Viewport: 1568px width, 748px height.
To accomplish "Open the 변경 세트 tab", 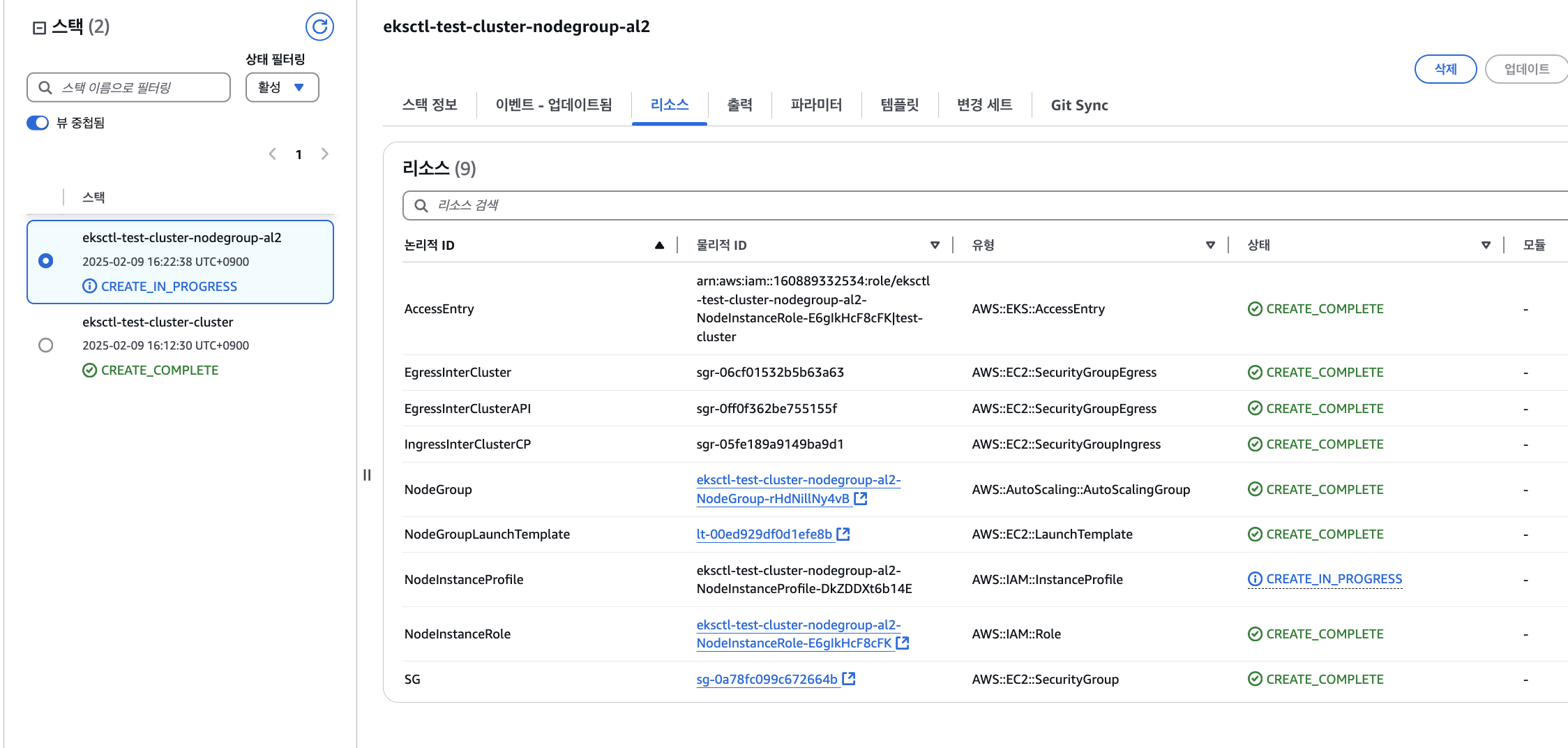I will [985, 105].
